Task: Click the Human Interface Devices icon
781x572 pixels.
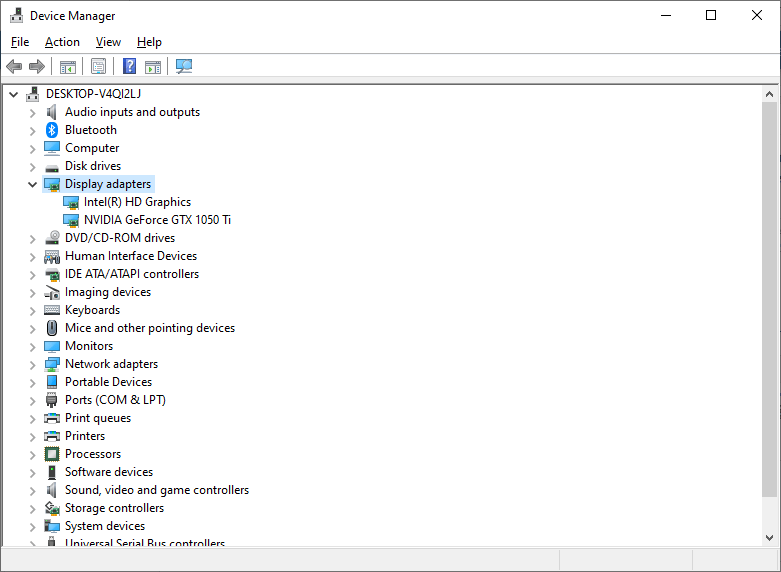Action: (x=52, y=256)
